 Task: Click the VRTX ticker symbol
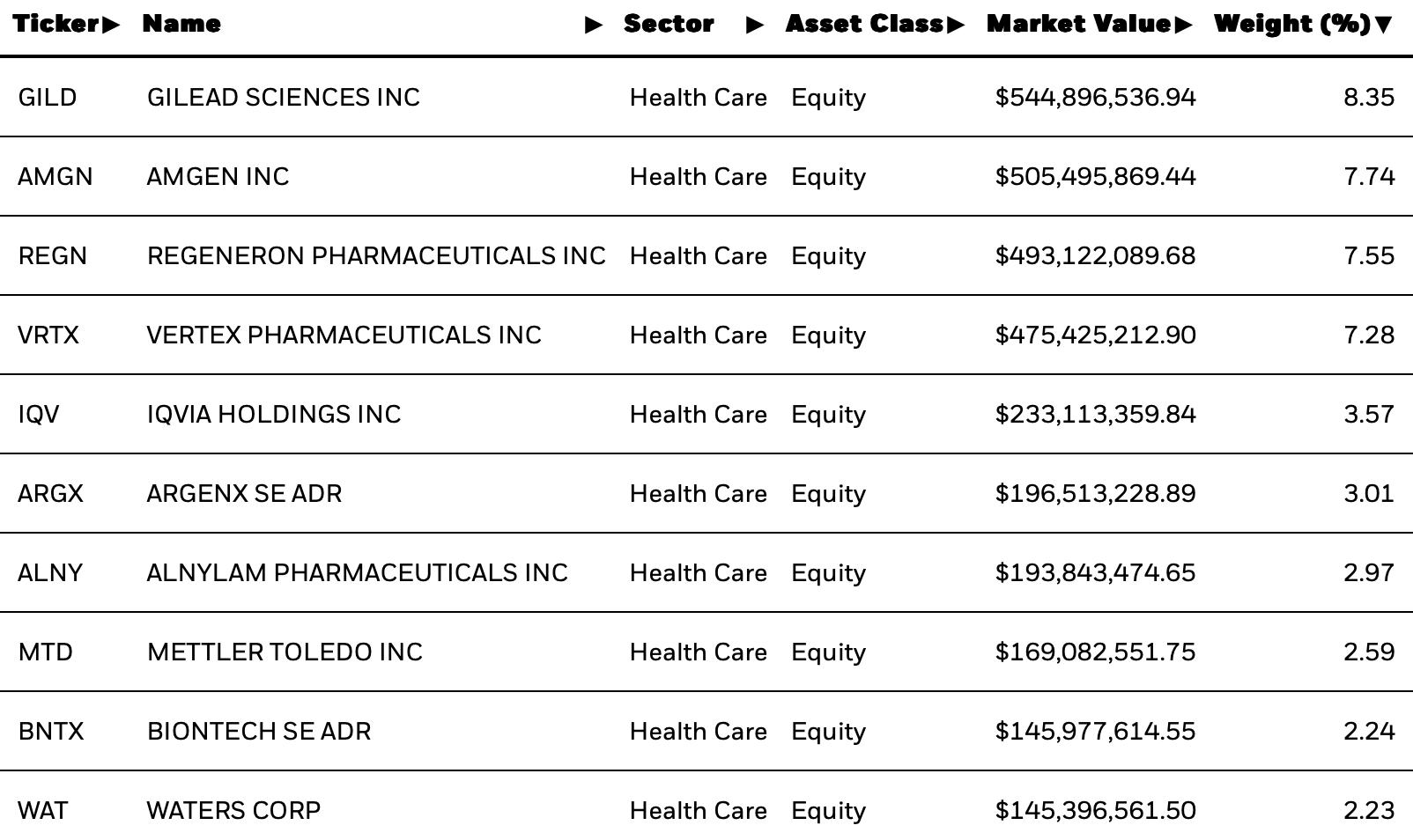[x=48, y=335]
